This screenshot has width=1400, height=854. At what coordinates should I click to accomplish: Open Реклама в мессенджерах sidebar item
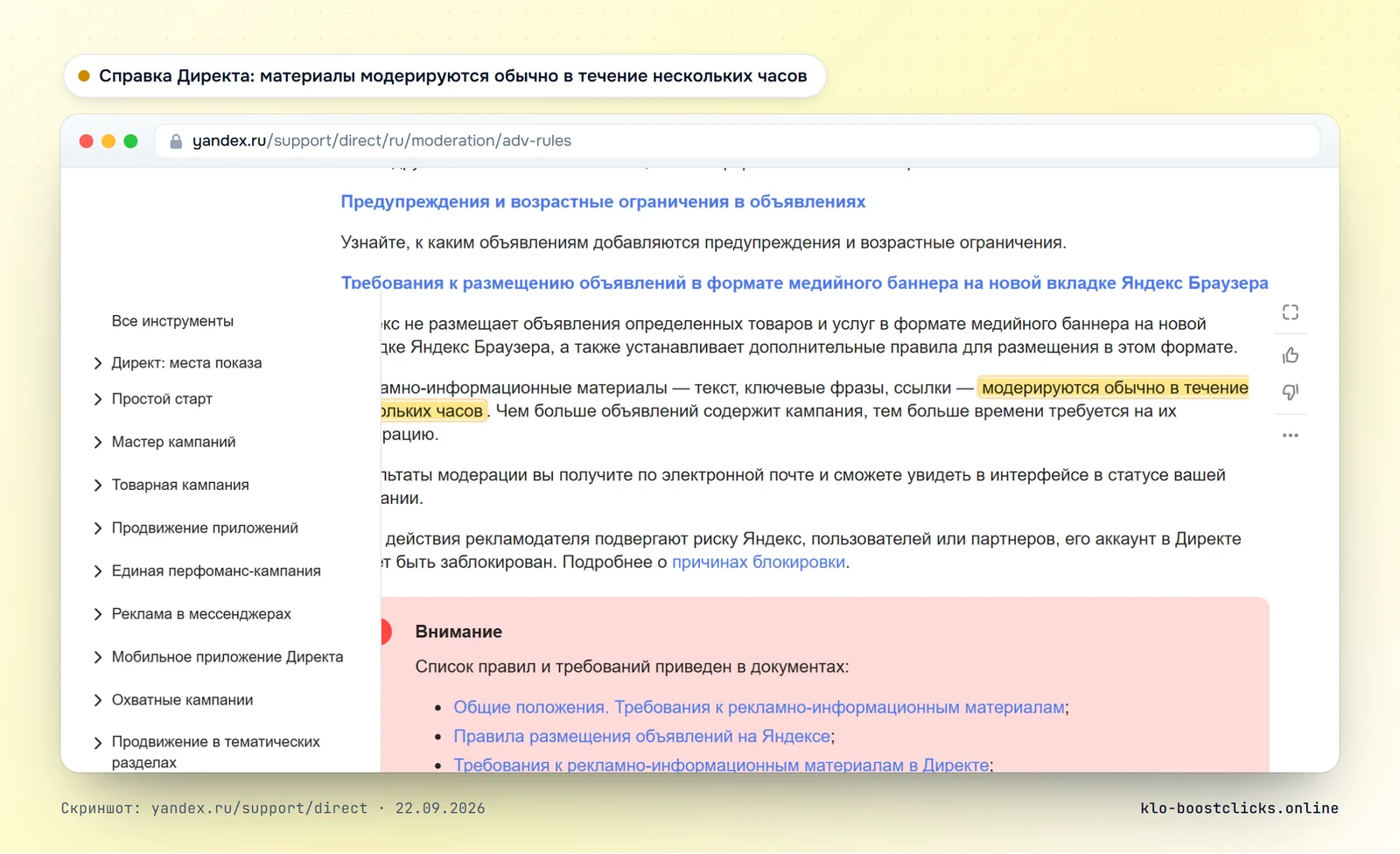(x=201, y=613)
